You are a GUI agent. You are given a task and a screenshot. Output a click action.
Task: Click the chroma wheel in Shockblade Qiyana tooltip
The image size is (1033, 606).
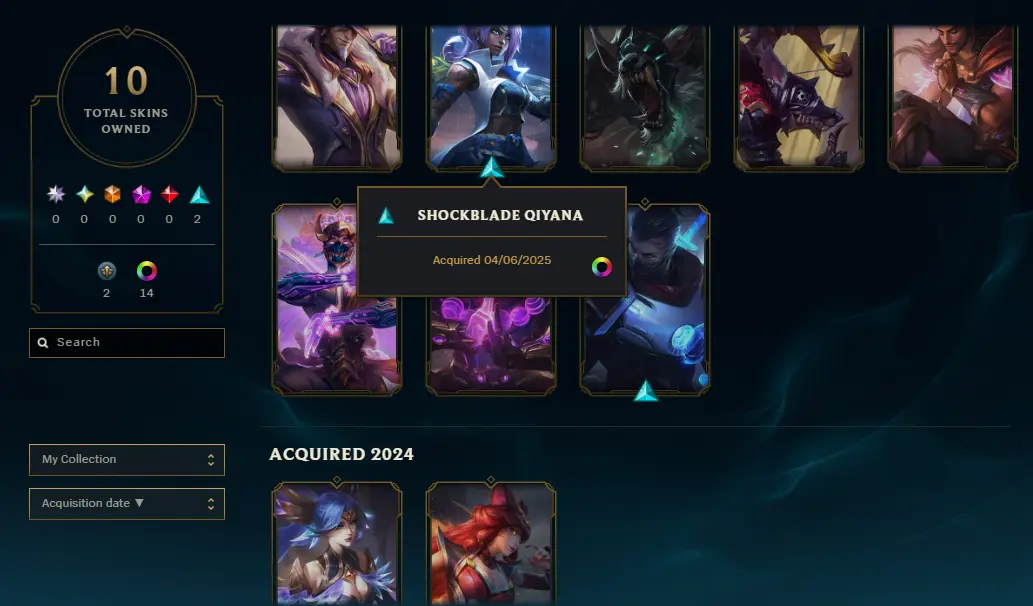(601, 267)
